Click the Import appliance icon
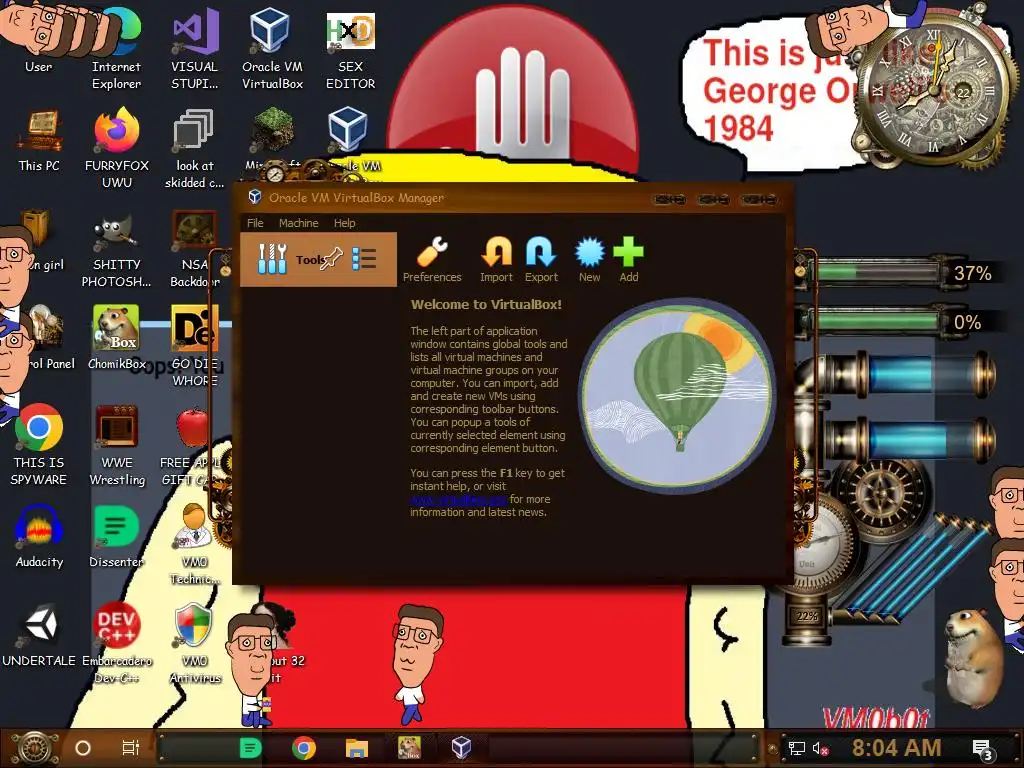The height and width of the screenshot is (768, 1024). point(496,259)
